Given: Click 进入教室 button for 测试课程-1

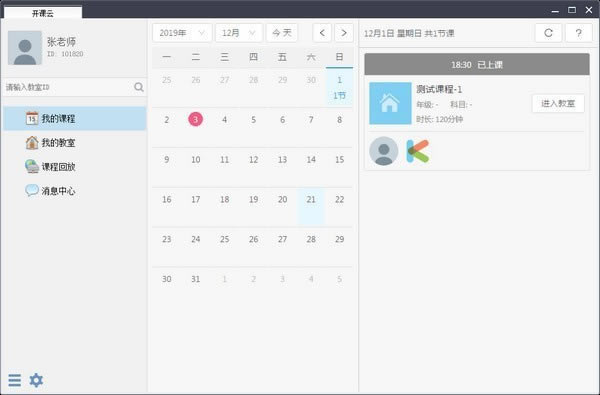Looking at the screenshot, I should click(558, 103).
